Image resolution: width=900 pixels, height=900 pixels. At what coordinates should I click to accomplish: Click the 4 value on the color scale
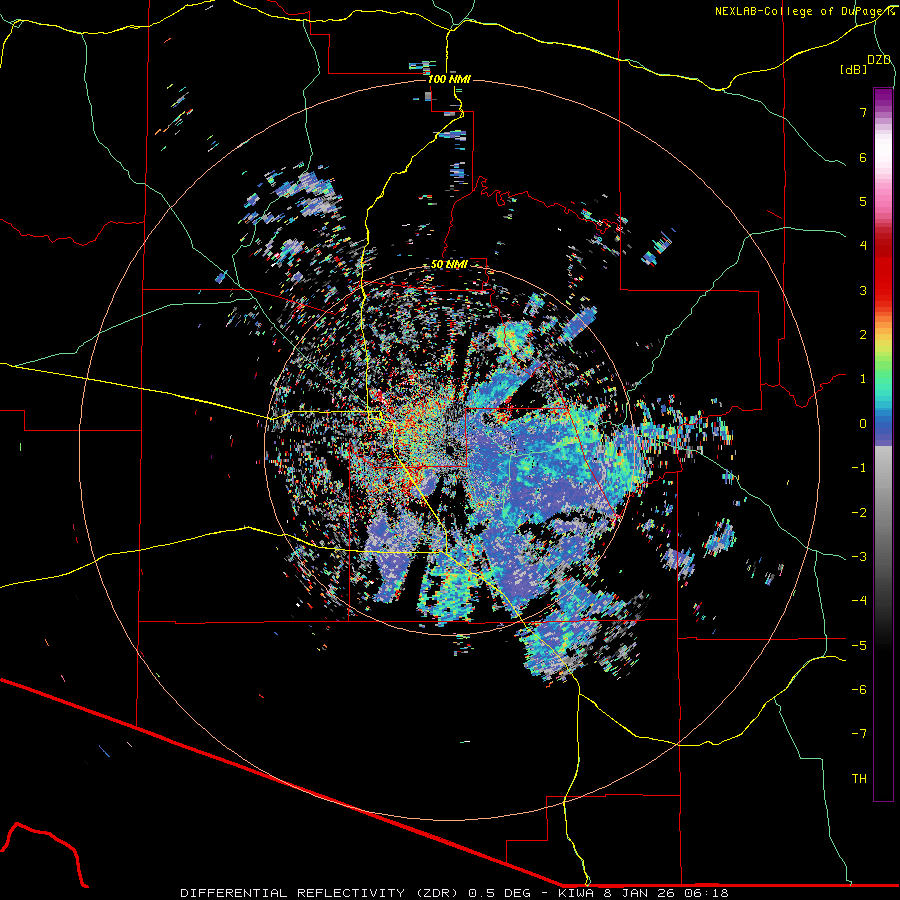(x=863, y=246)
